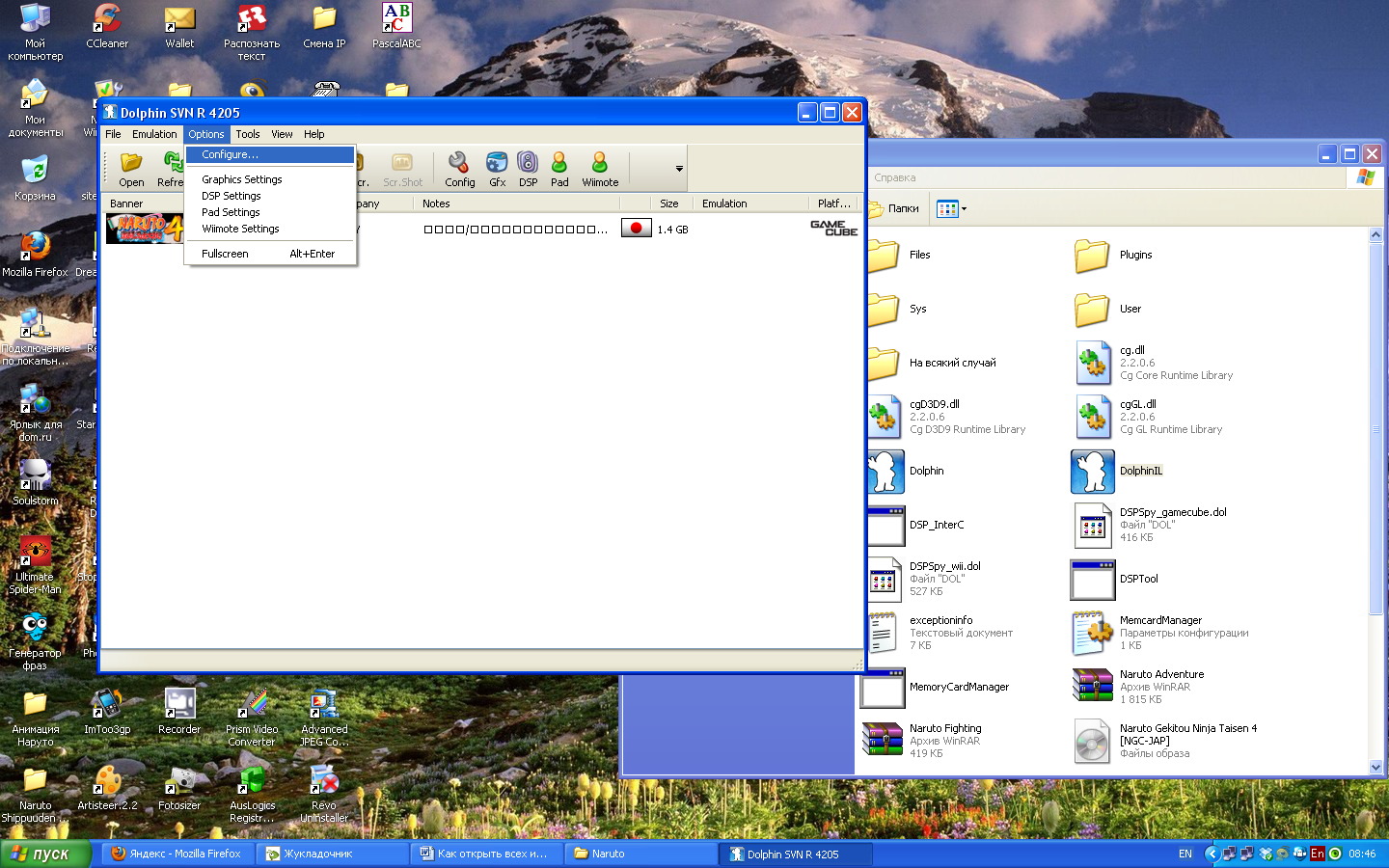Select the DSPTool executable
Viewport: 1389px width, 868px height.
coord(1115,579)
